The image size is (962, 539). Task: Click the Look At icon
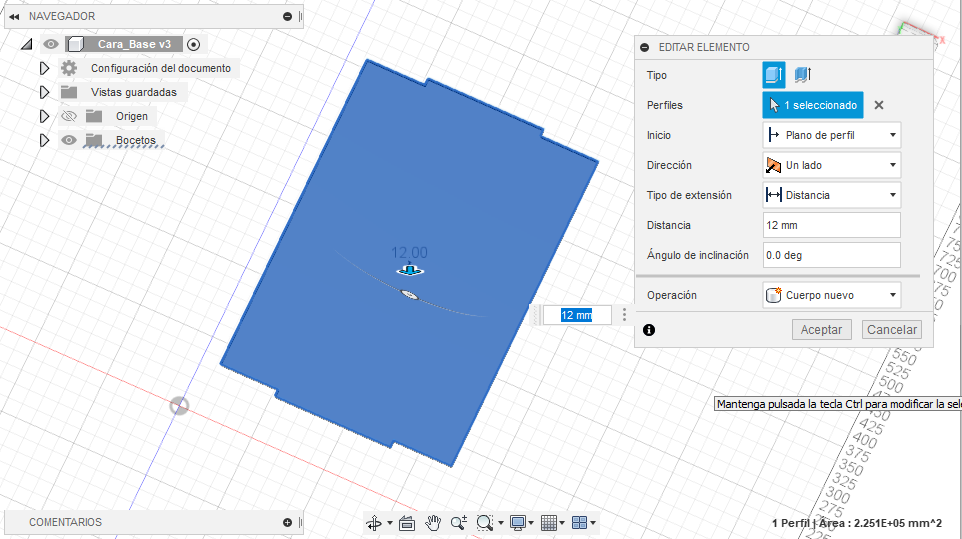coord(407,523)
